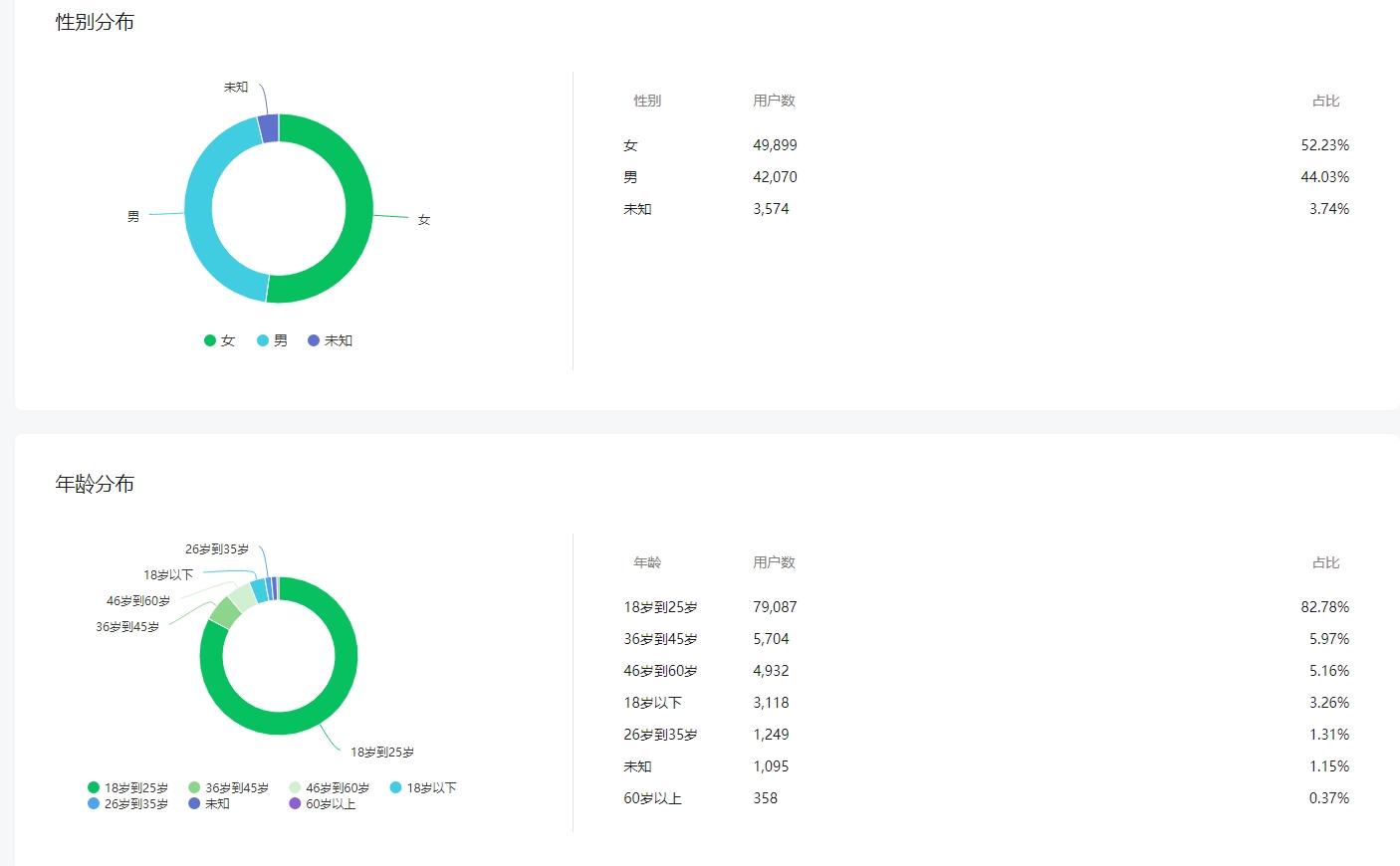Click the purple dot for 60岁以上 in the age legend
Screen dimensions: 1400x866
pyautogui.click(x=295, y=804)
